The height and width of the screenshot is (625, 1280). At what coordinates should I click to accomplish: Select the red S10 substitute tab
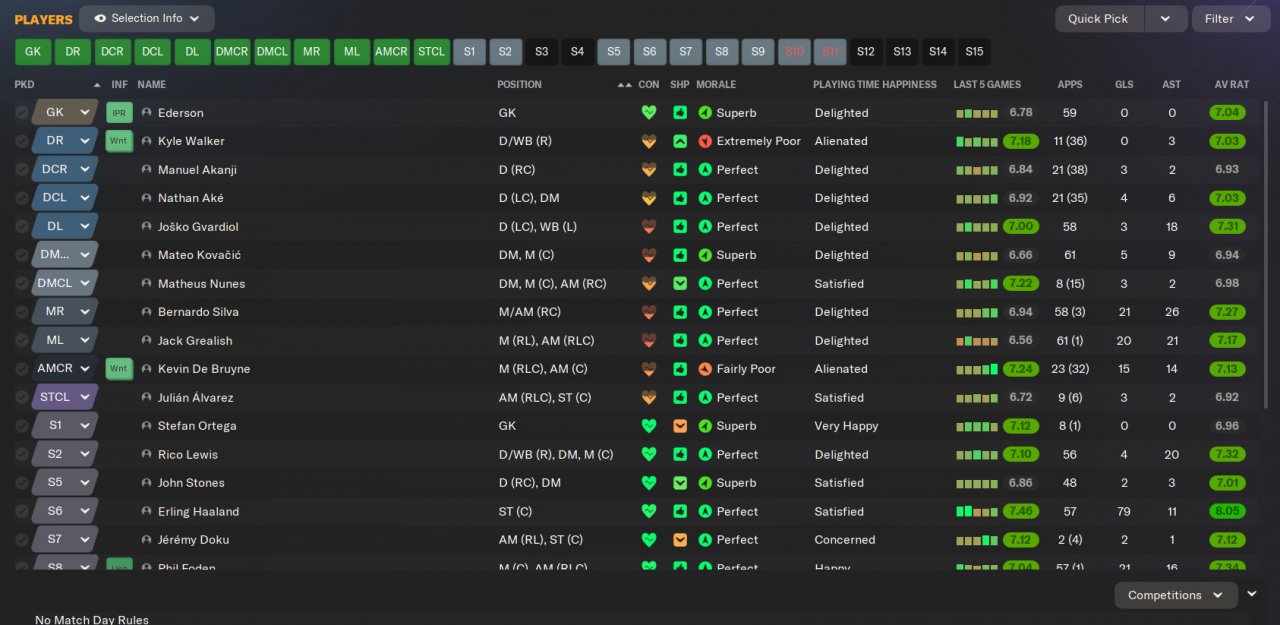[794, 52]
